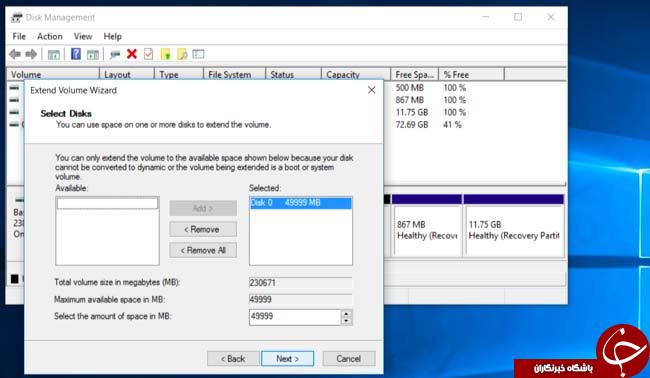Sort by the % Free column header

(472, 75)
